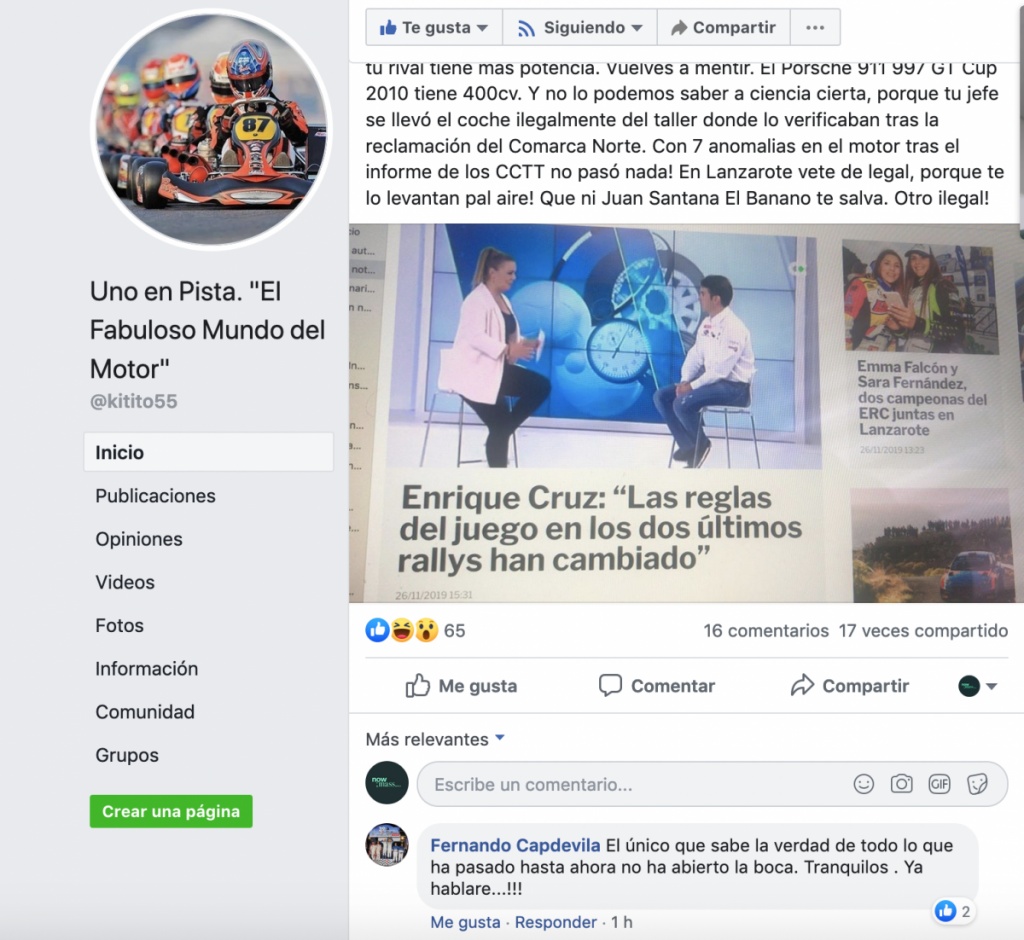1024x940 pixels.
Task: Open the GIF picker icon
Action: (939, 784)
